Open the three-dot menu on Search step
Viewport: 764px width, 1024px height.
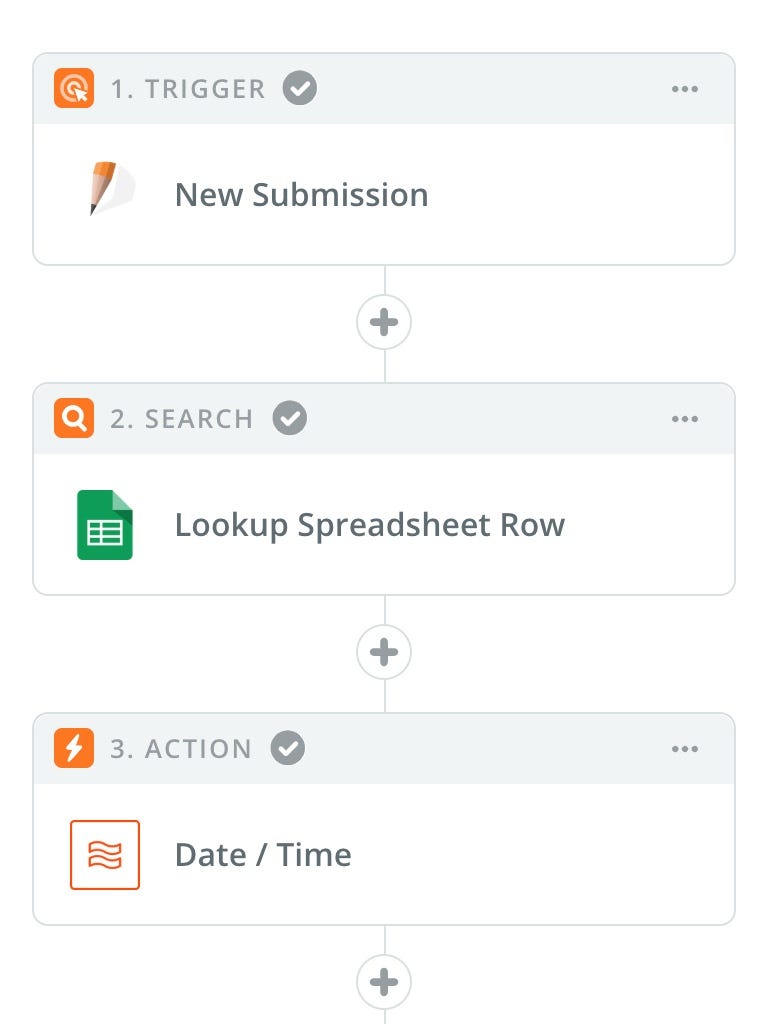pyautogui.click(x=684, y=419)
